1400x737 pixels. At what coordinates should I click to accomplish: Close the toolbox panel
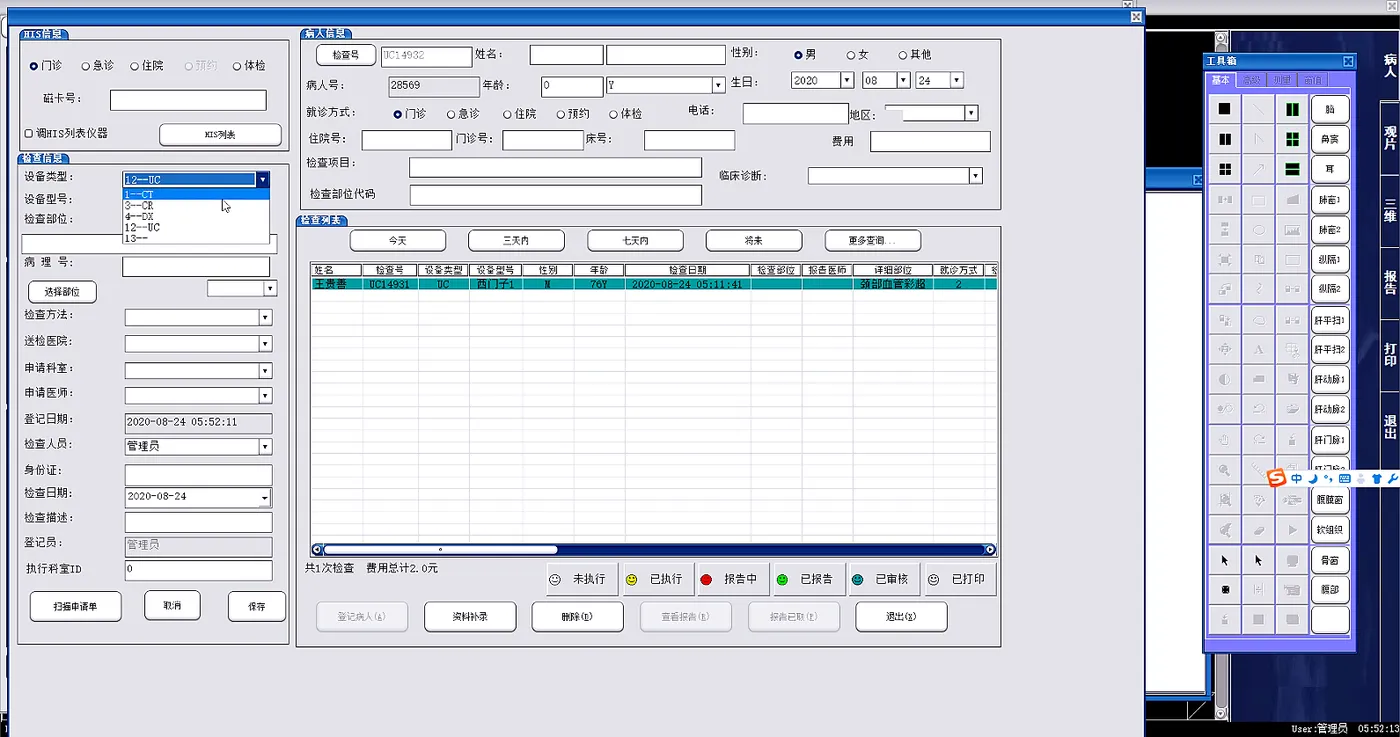(x=1348, y=61)
